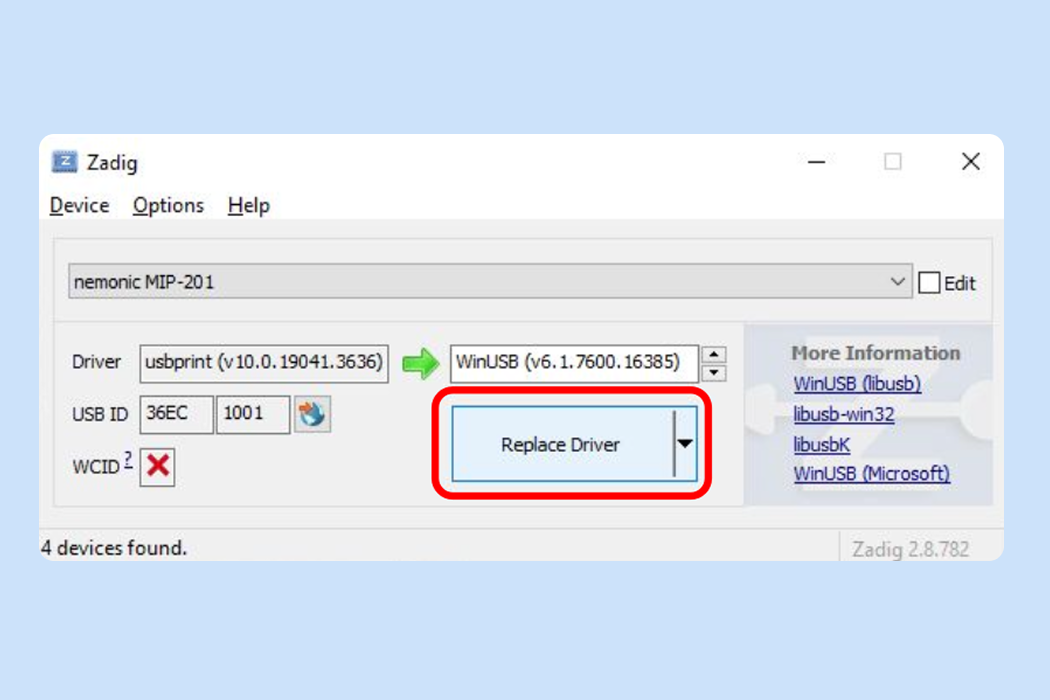Click the current driver usbprint field
1050x700 pixels.
264,363
